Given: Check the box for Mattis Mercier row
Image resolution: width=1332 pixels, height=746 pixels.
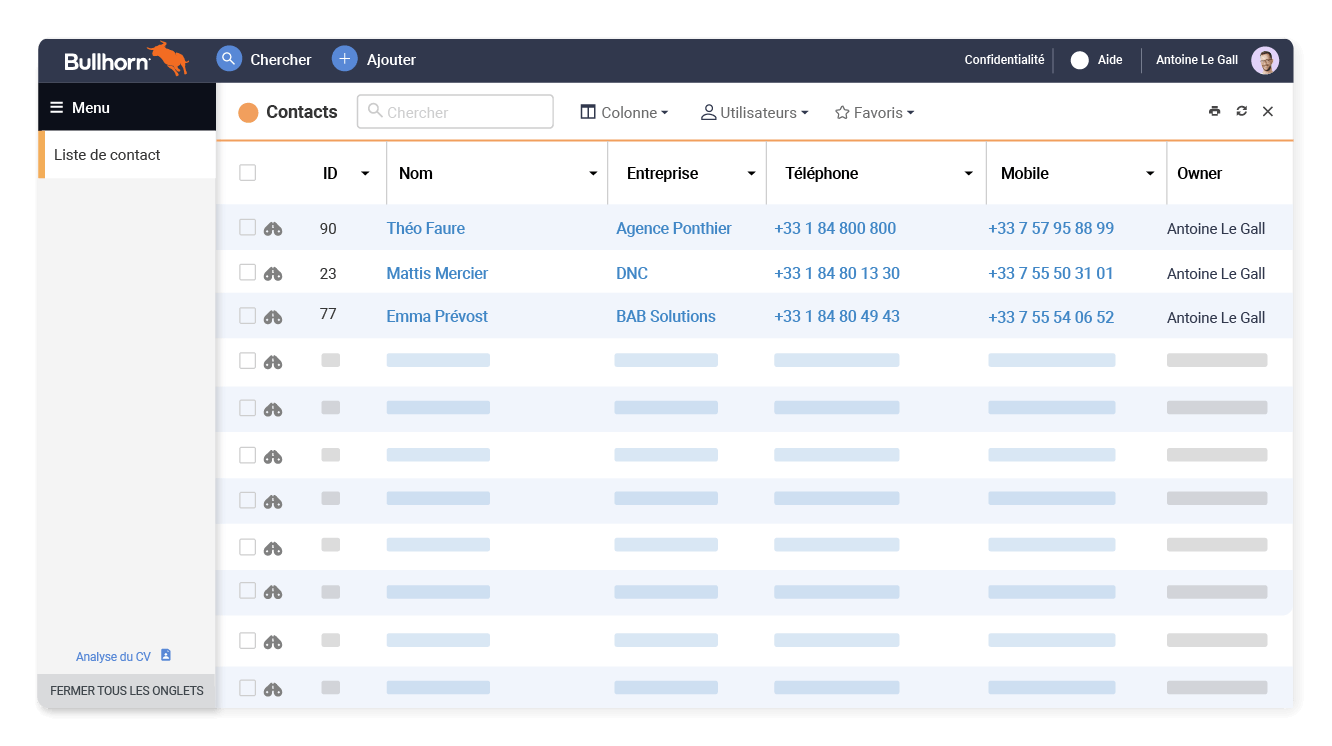Looking at the screenshot, I should [x=248, y=272].
